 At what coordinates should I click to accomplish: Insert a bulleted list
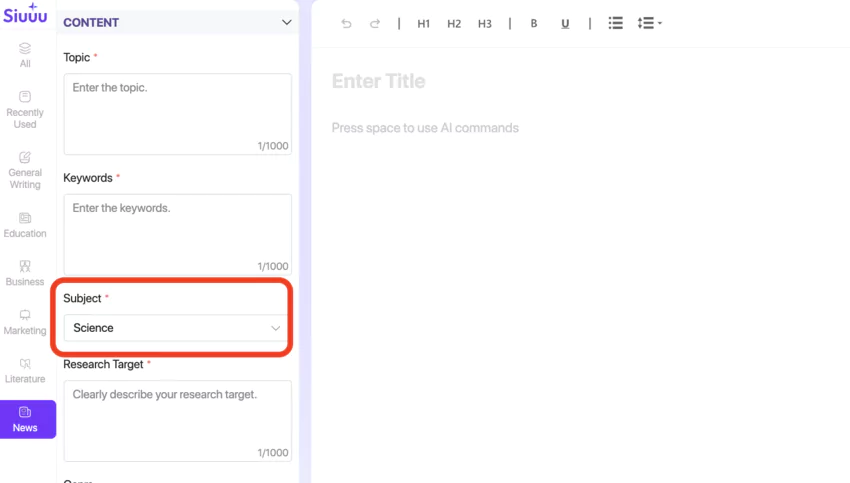click(615, 23)
